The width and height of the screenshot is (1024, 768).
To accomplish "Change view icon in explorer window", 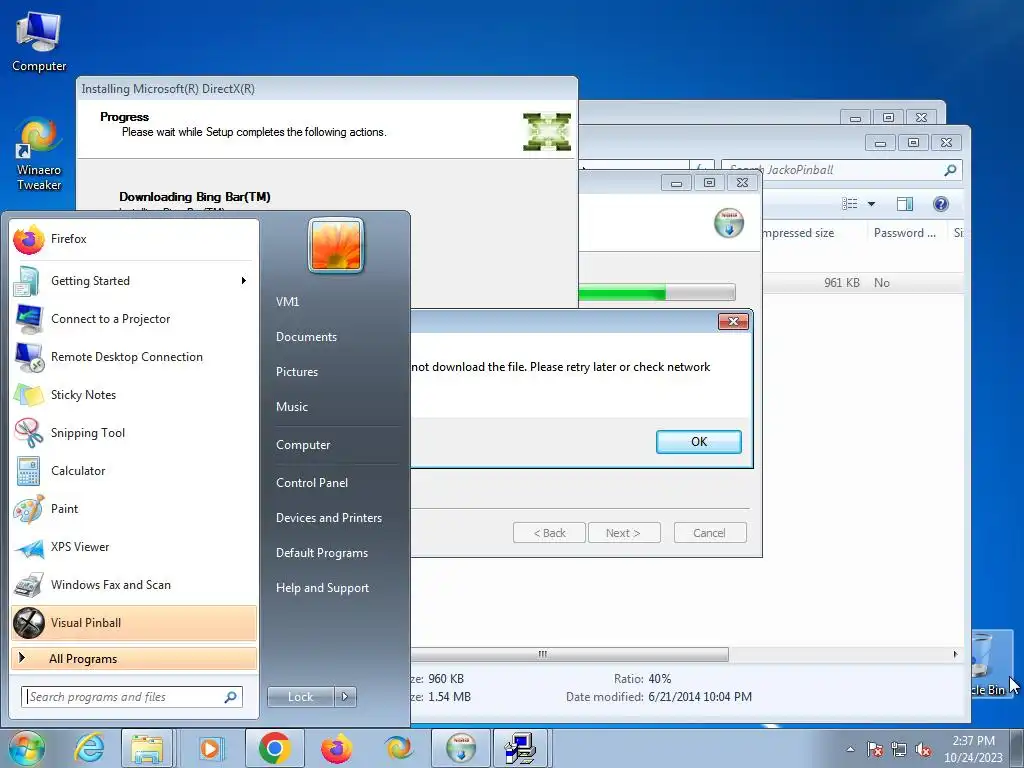I will tap(850, 204).
